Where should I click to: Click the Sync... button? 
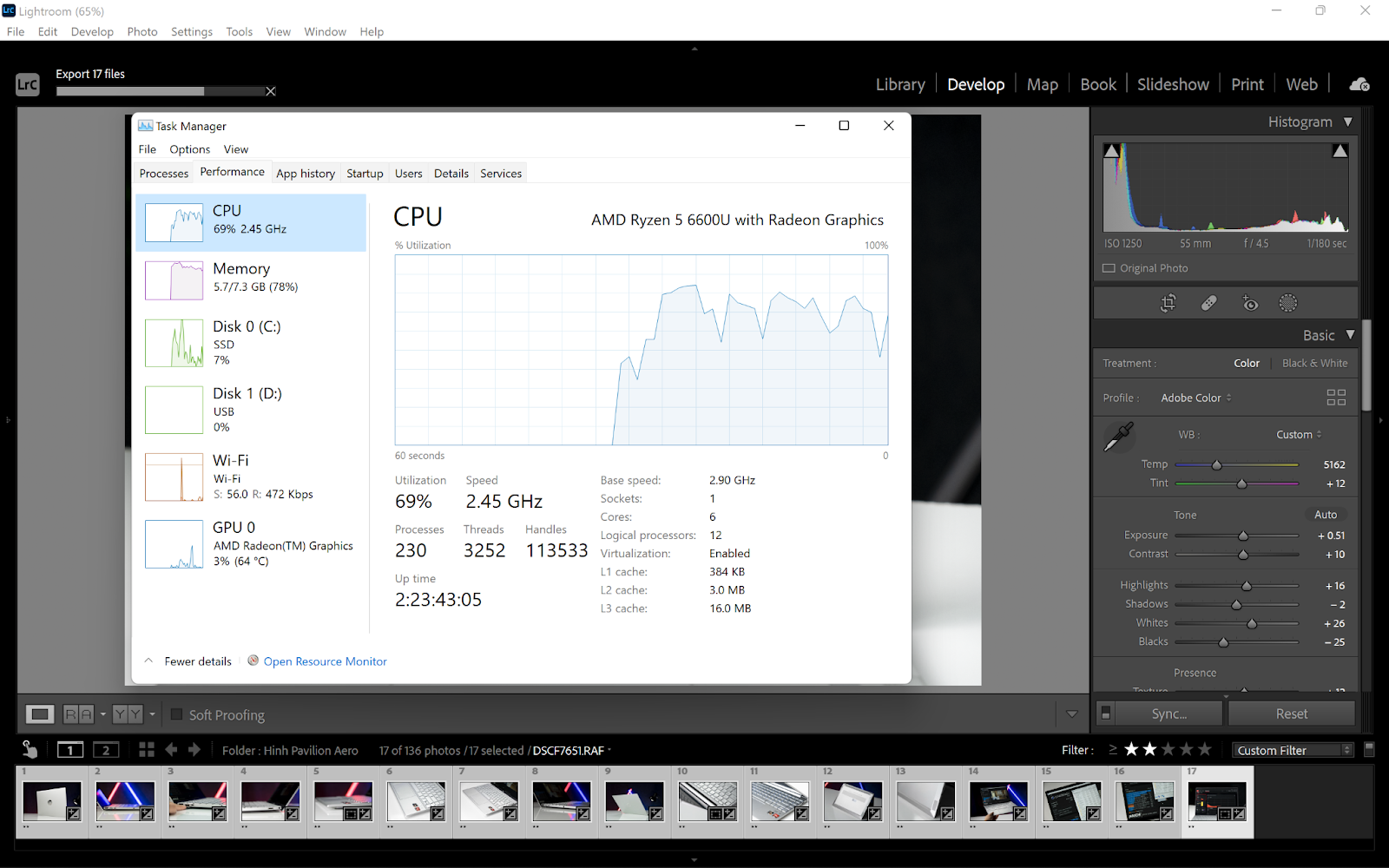[x=1169, y=713]
